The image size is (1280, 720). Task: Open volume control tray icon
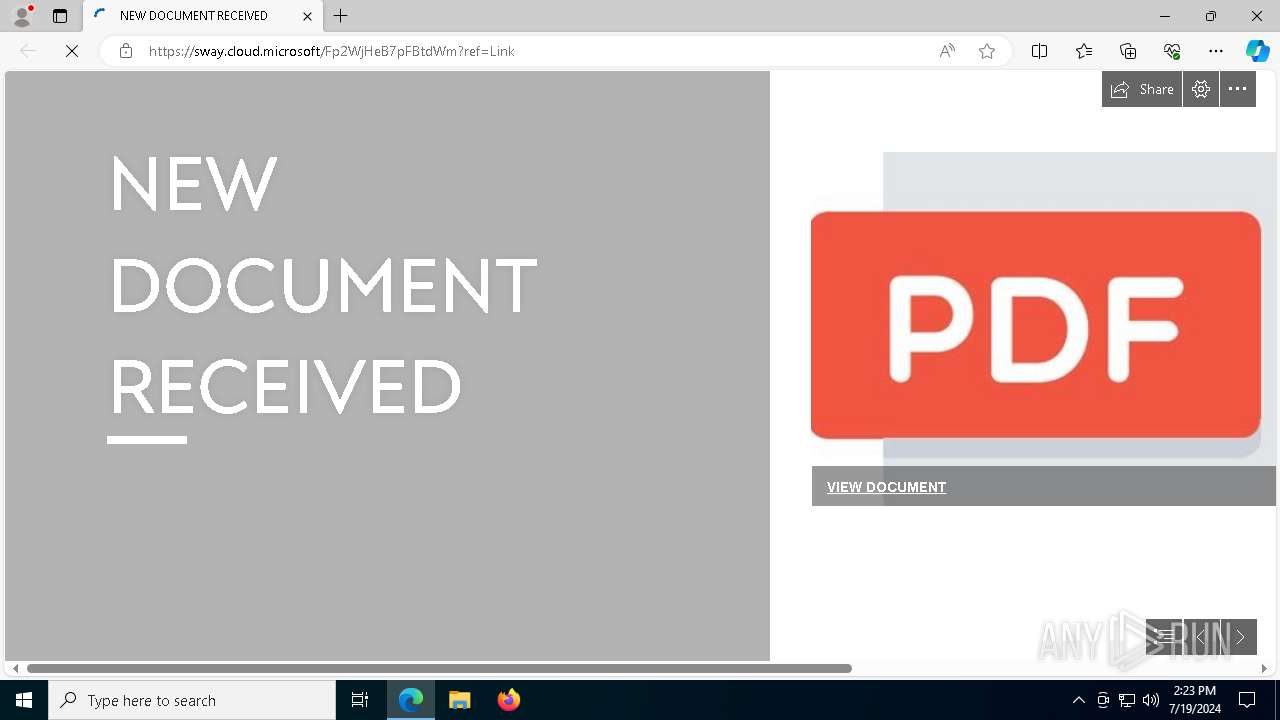(1151, 700)
